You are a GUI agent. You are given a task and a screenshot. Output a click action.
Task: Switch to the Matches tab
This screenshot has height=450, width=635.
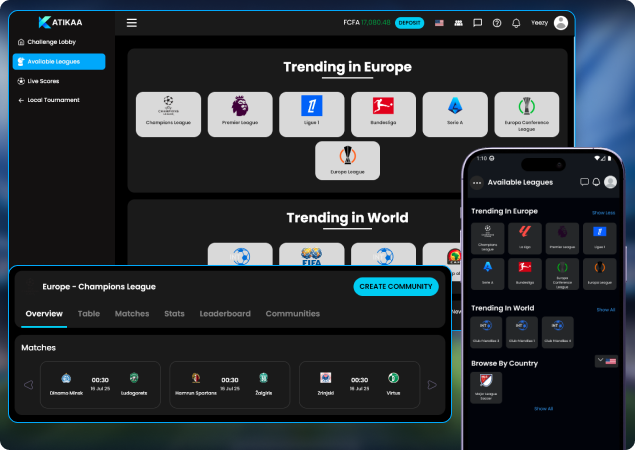(x=132, y=314)
